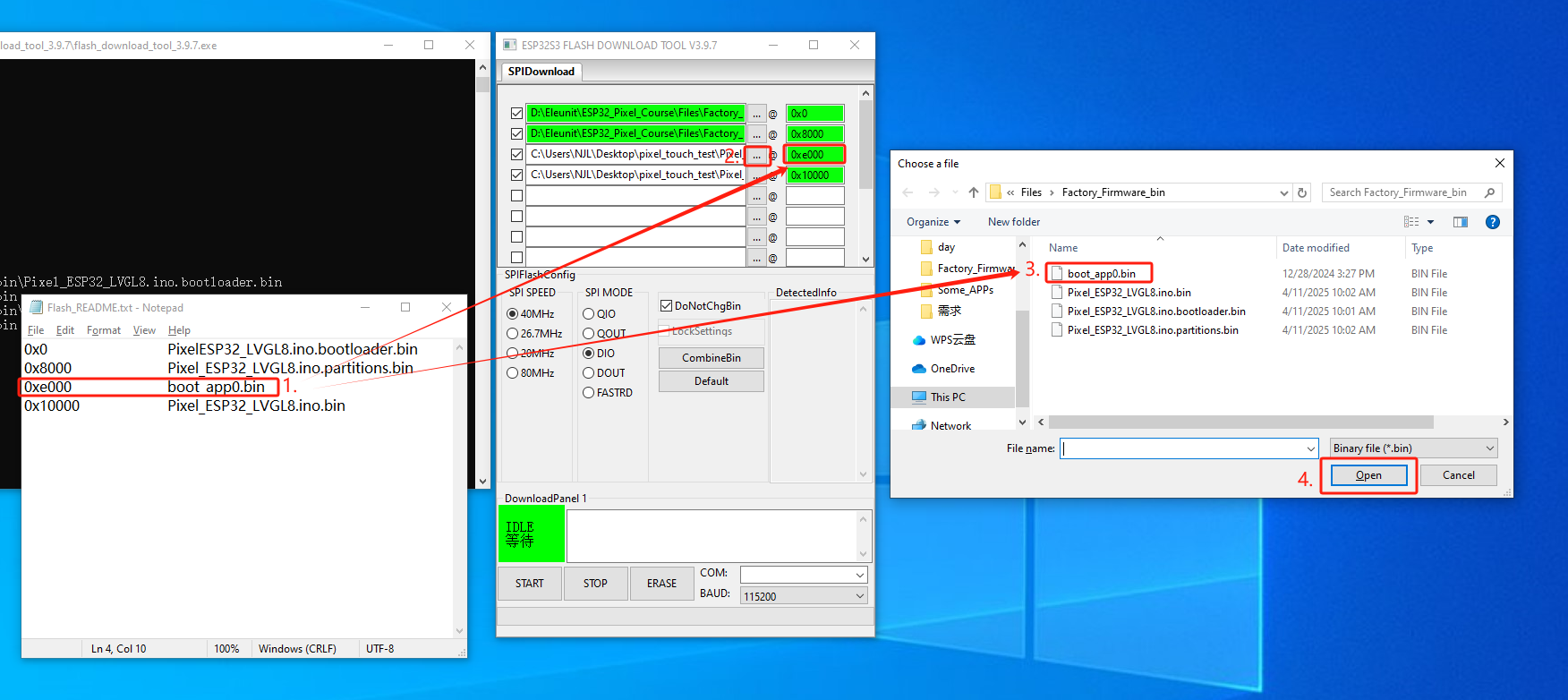Image resolution: width=1568 pixels, height=700 pixels.
Task: Select the SPIDownload tab
Action: coord(541,72)
